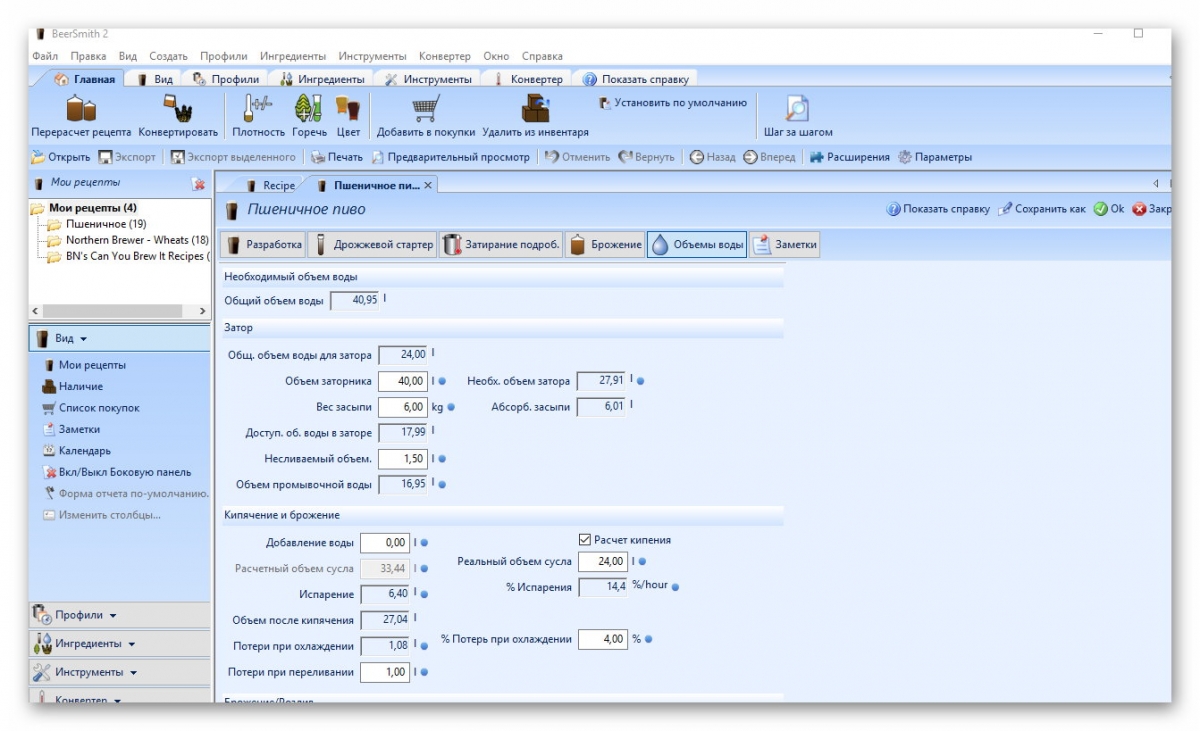Switch to the Recipe document tab

coord(270,185)
